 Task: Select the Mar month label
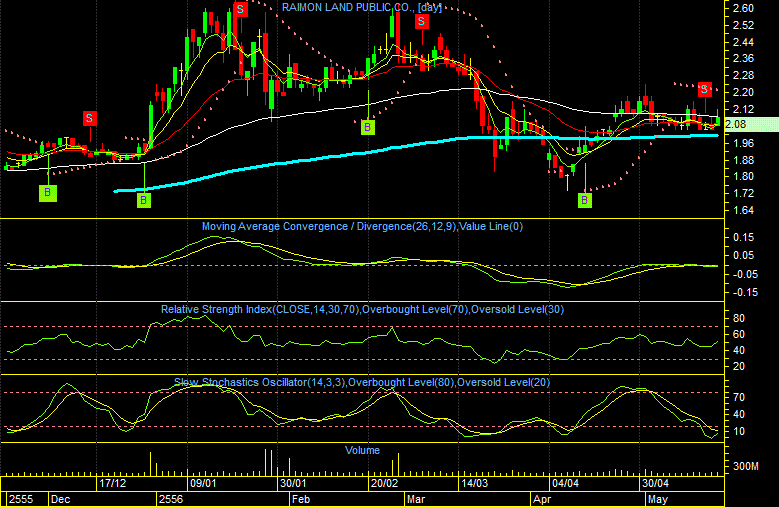tap(416, 499)
